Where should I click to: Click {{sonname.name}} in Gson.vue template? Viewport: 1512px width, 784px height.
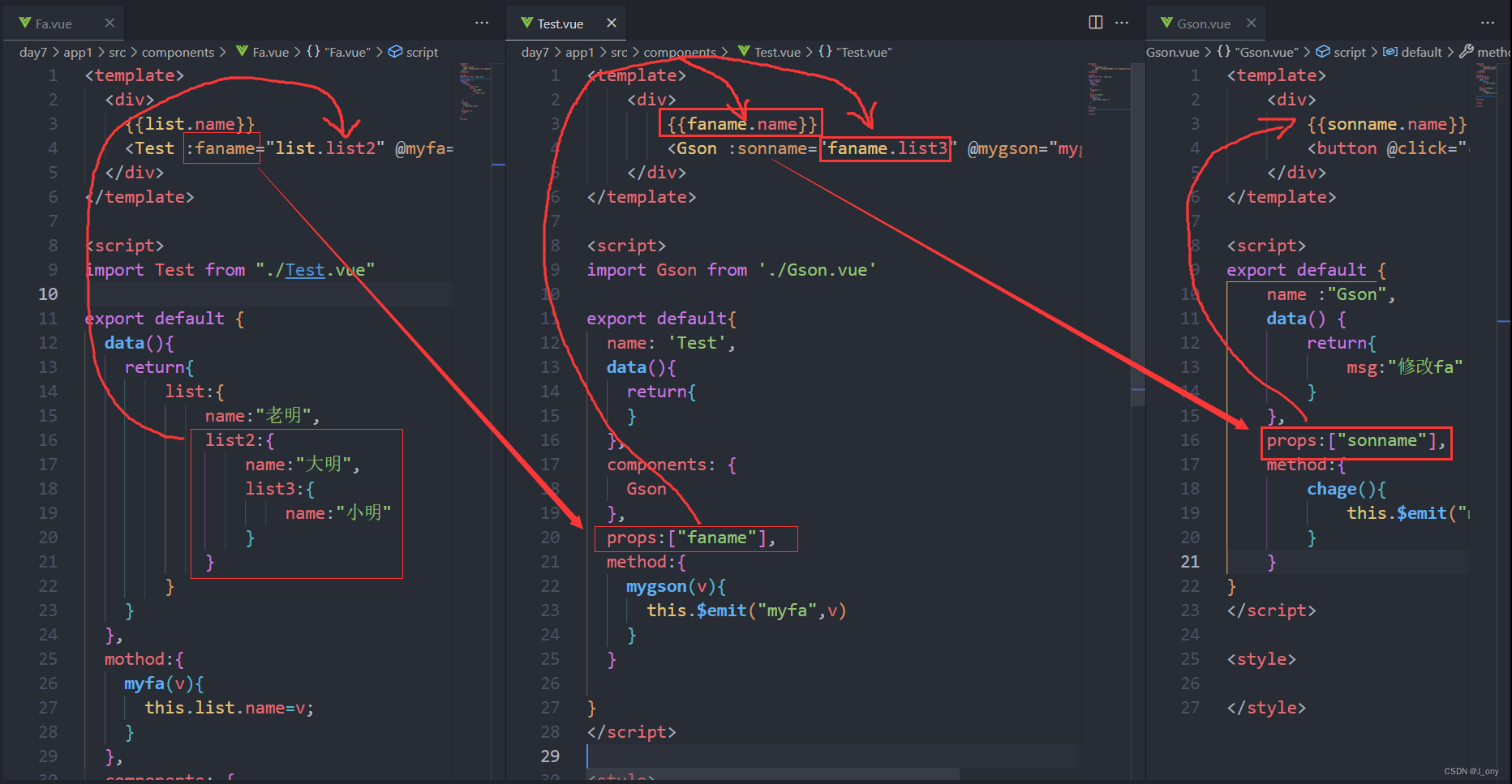tap(1386, 124)
